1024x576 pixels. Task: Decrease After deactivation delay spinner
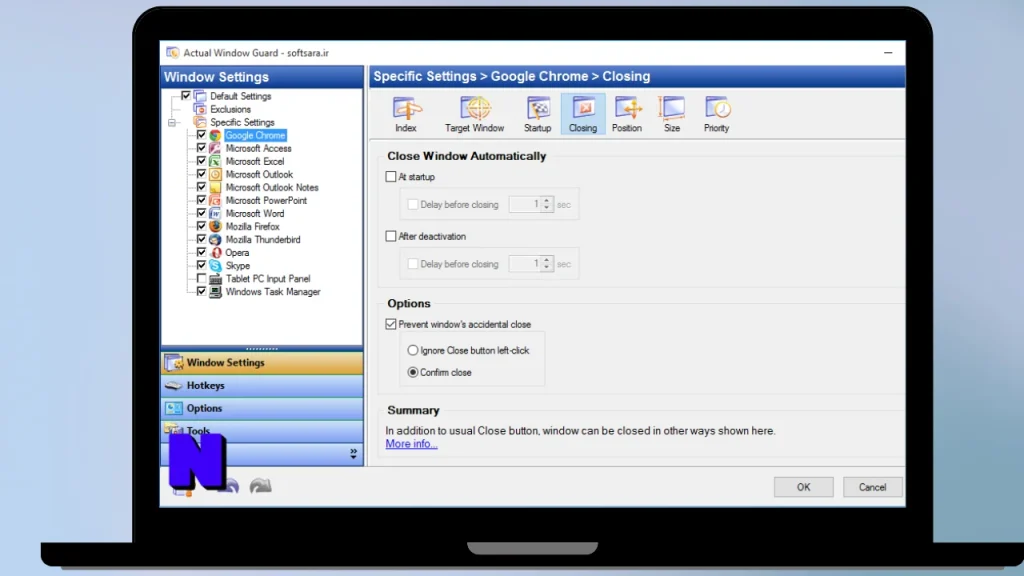(x=547, y=267)
